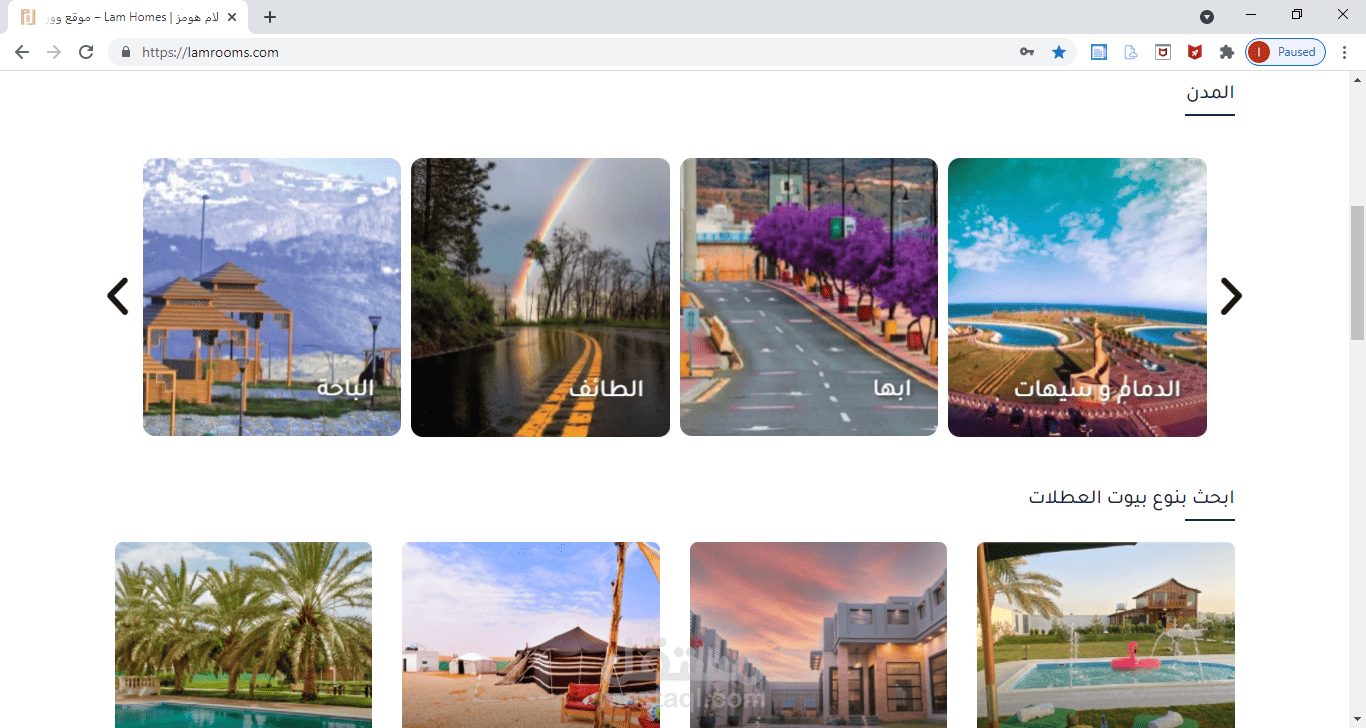Open the Extensions puzzle menu
The height and width of the screenshot is (728, 1366).
coord(1226,52)
